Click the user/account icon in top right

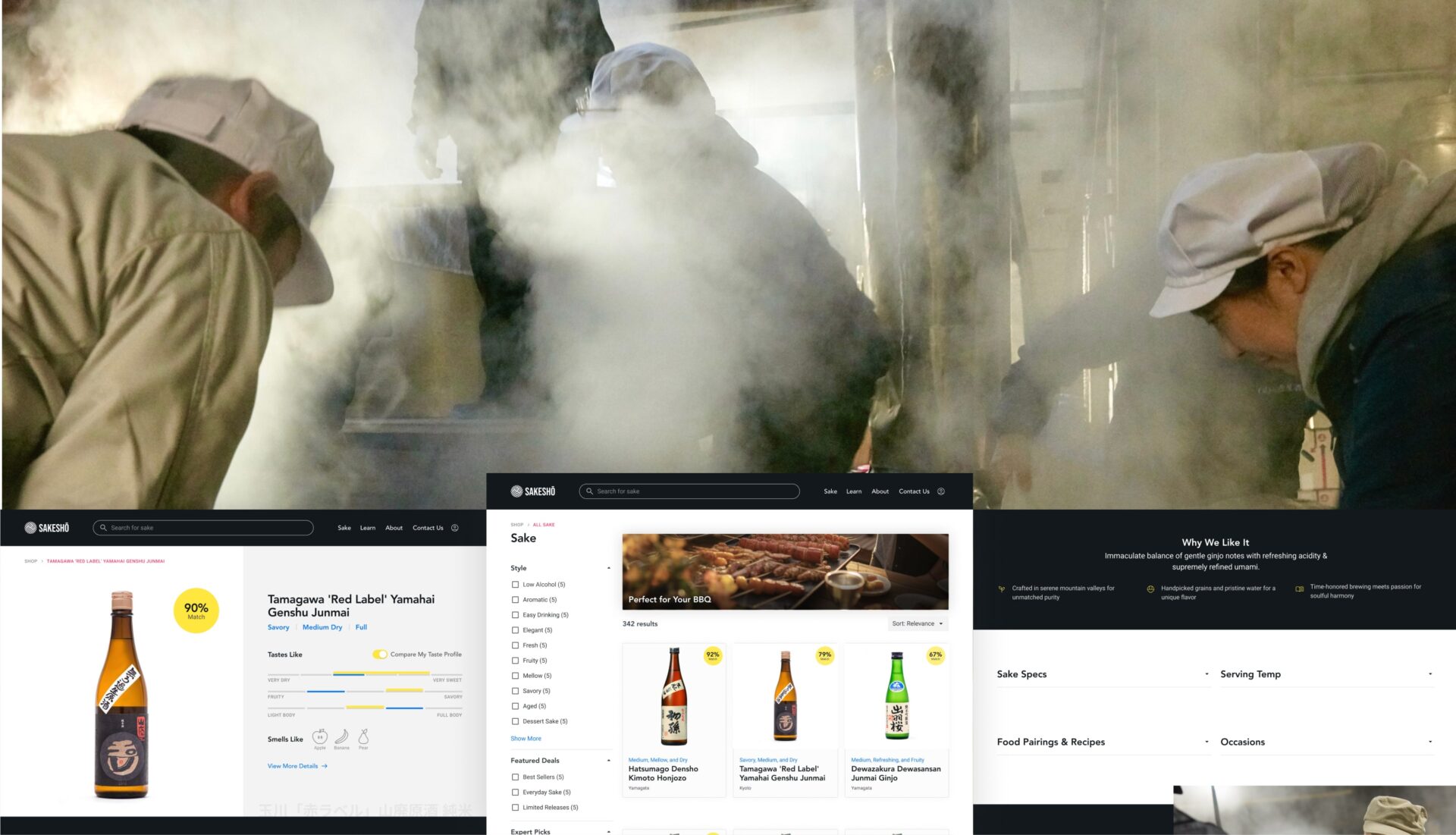coord(940,491)
